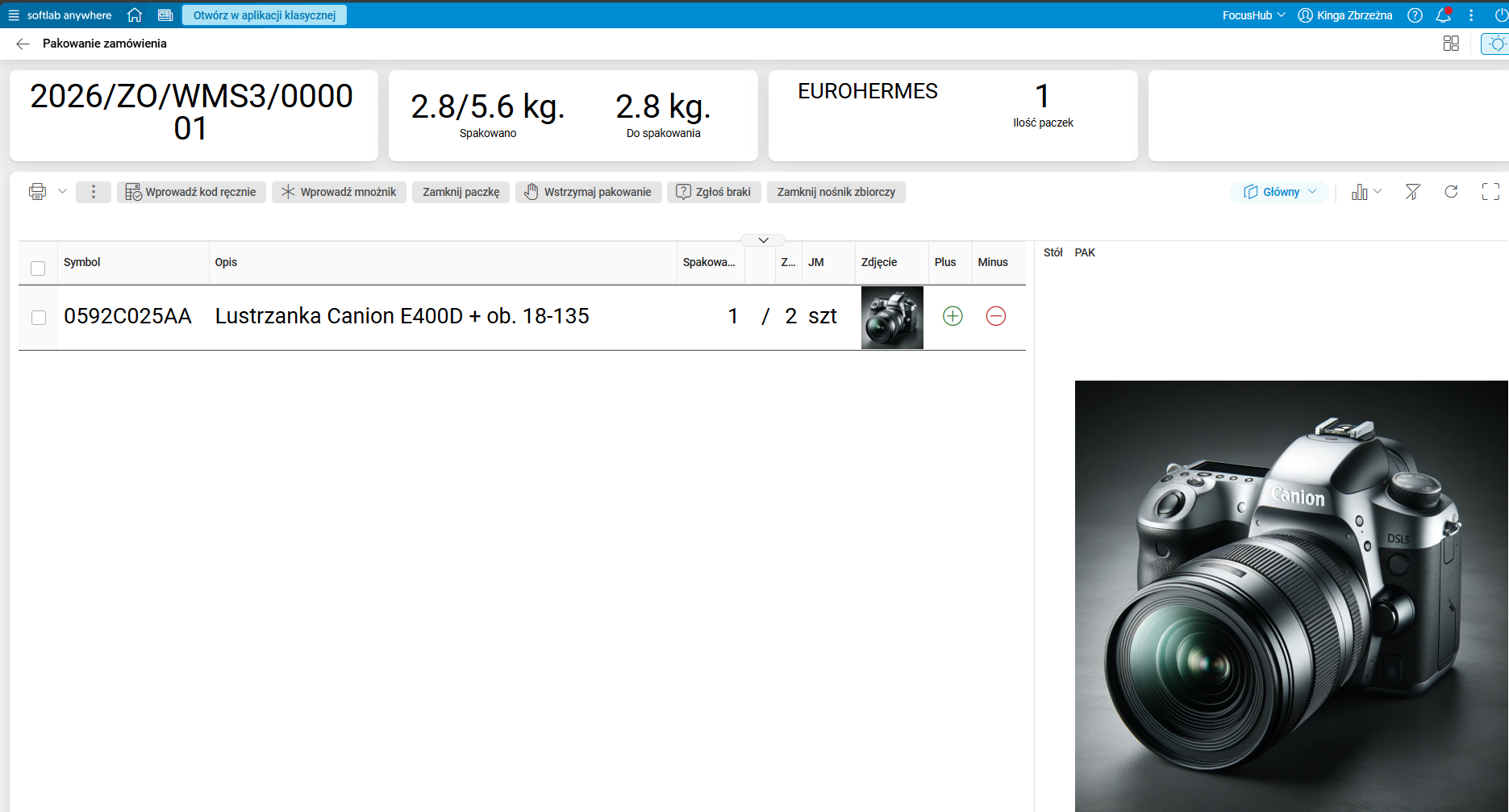Screen dimensions: 1509x812
Task: Click the EUROHERMES carrier label
Action: pos(868,91)
